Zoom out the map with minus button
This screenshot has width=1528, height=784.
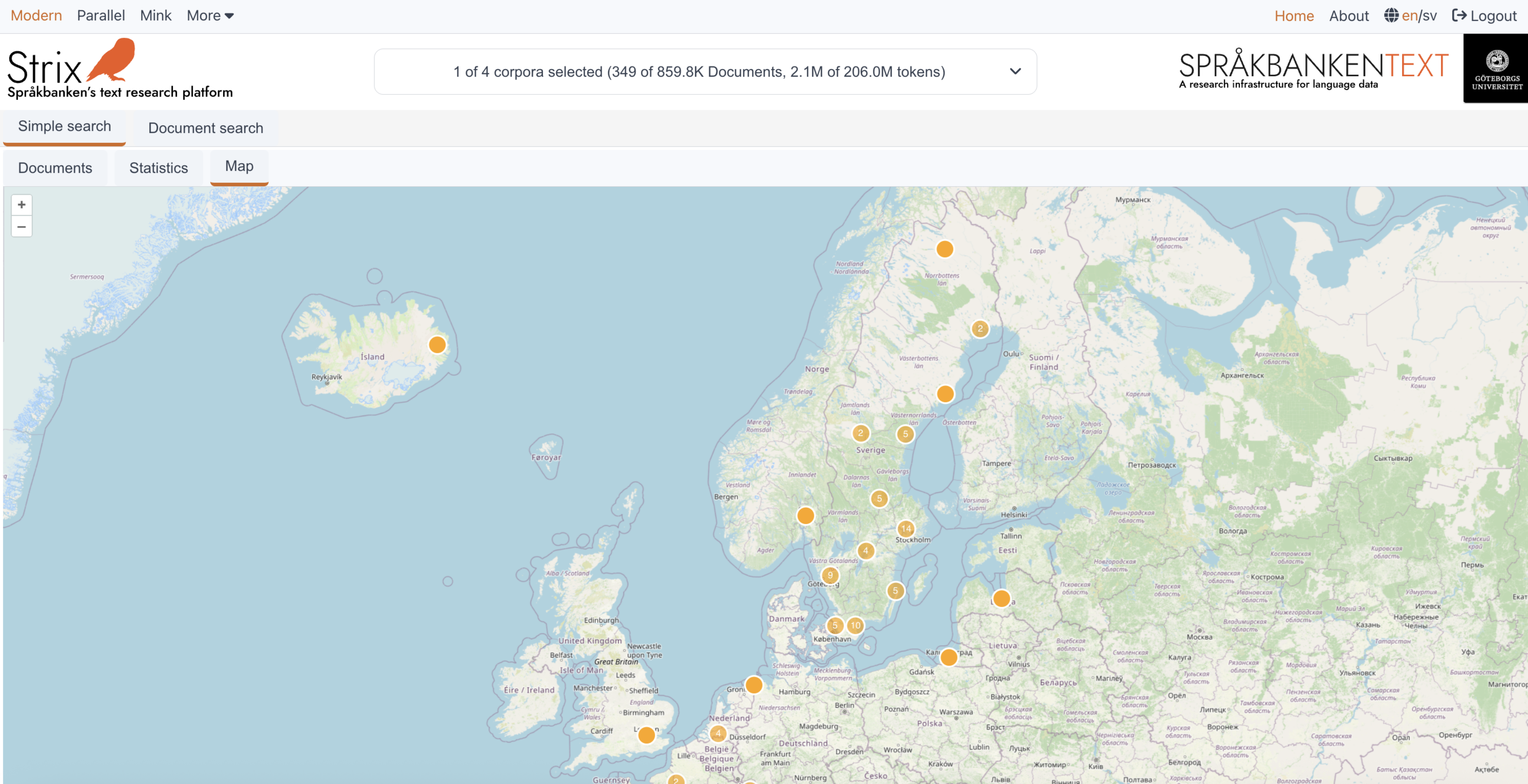click(21, 226)
